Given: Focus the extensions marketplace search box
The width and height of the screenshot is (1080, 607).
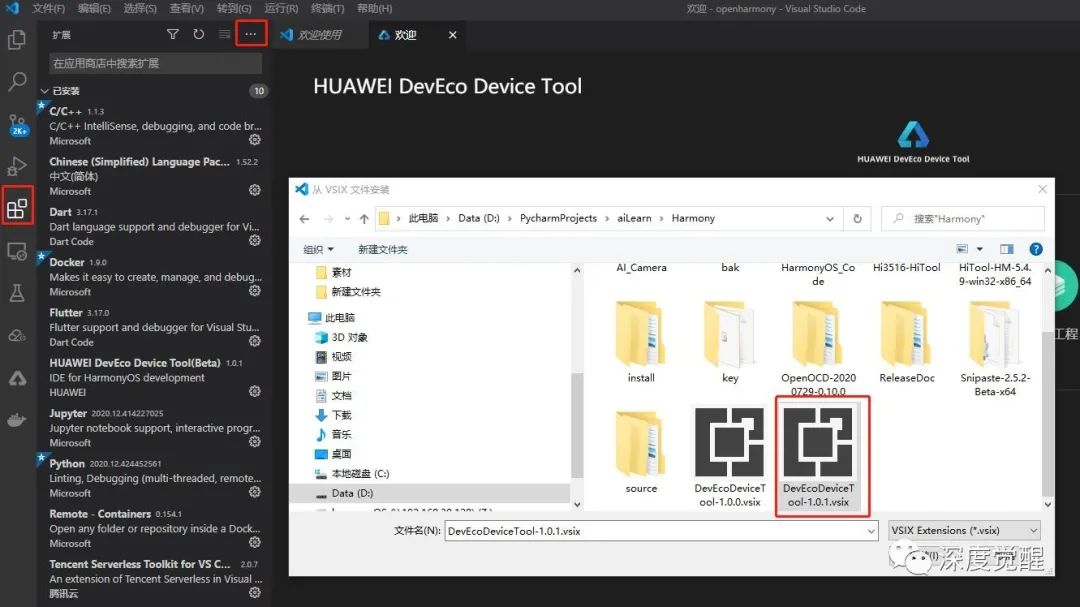Looking at the screenshot, I should pyautogui.click(x=155, y=63).
